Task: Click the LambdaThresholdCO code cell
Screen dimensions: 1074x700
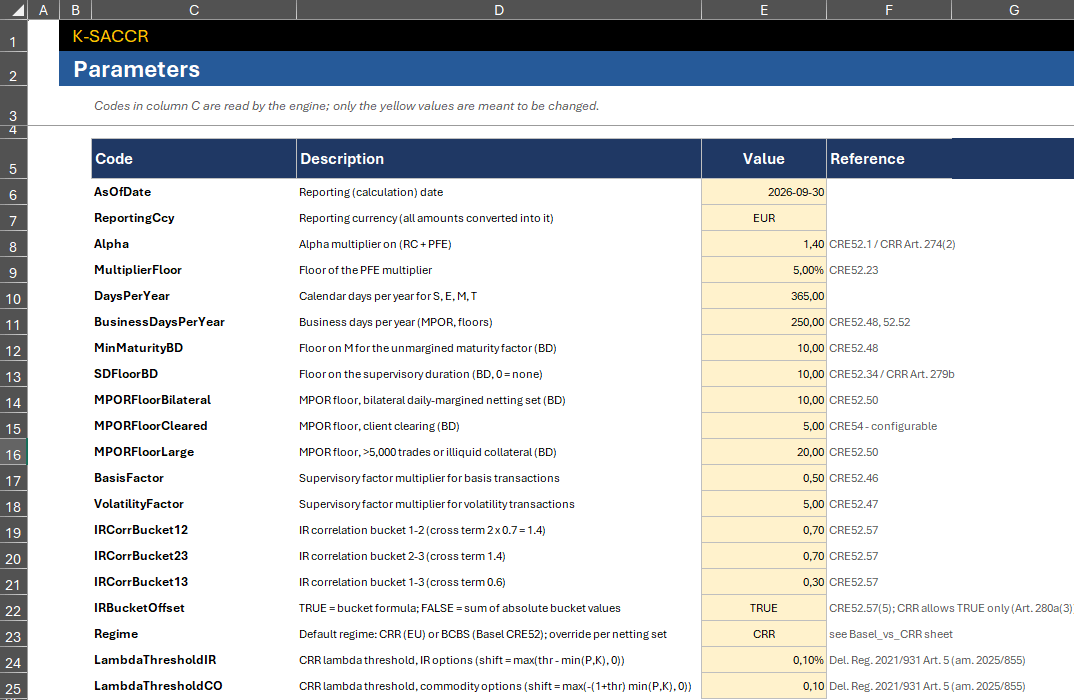Action: point(194,686)
